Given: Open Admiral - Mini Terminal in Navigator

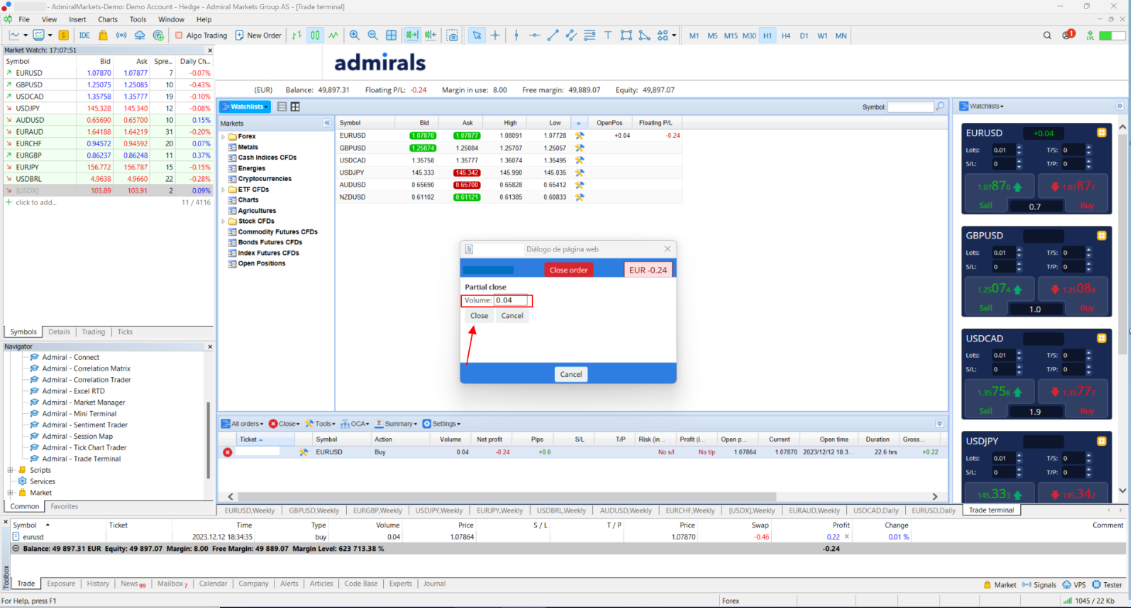Looking at the screenshot, I should (79, 414).
